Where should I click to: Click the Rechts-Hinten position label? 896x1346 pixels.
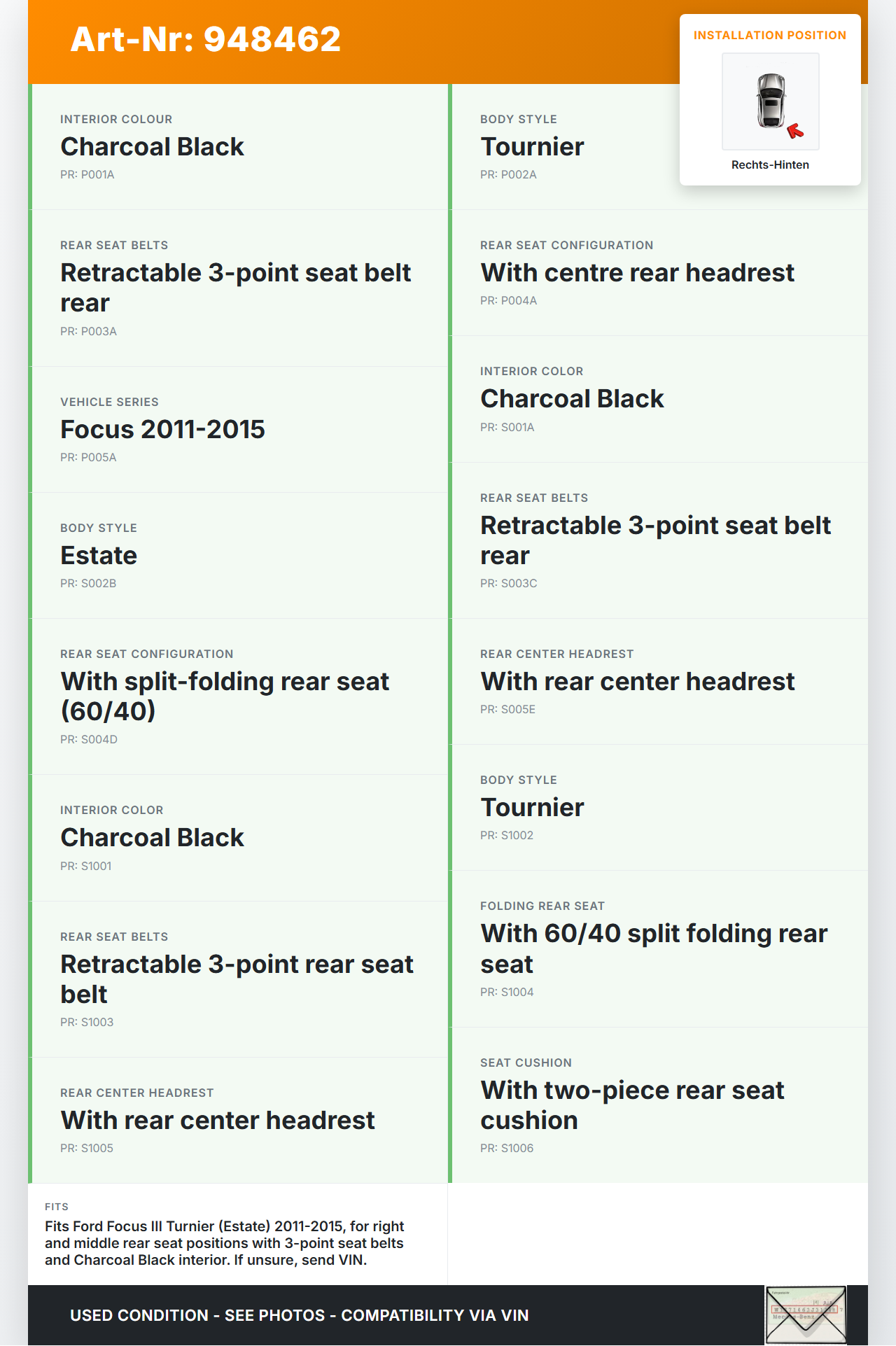click(x=770, y=165)
